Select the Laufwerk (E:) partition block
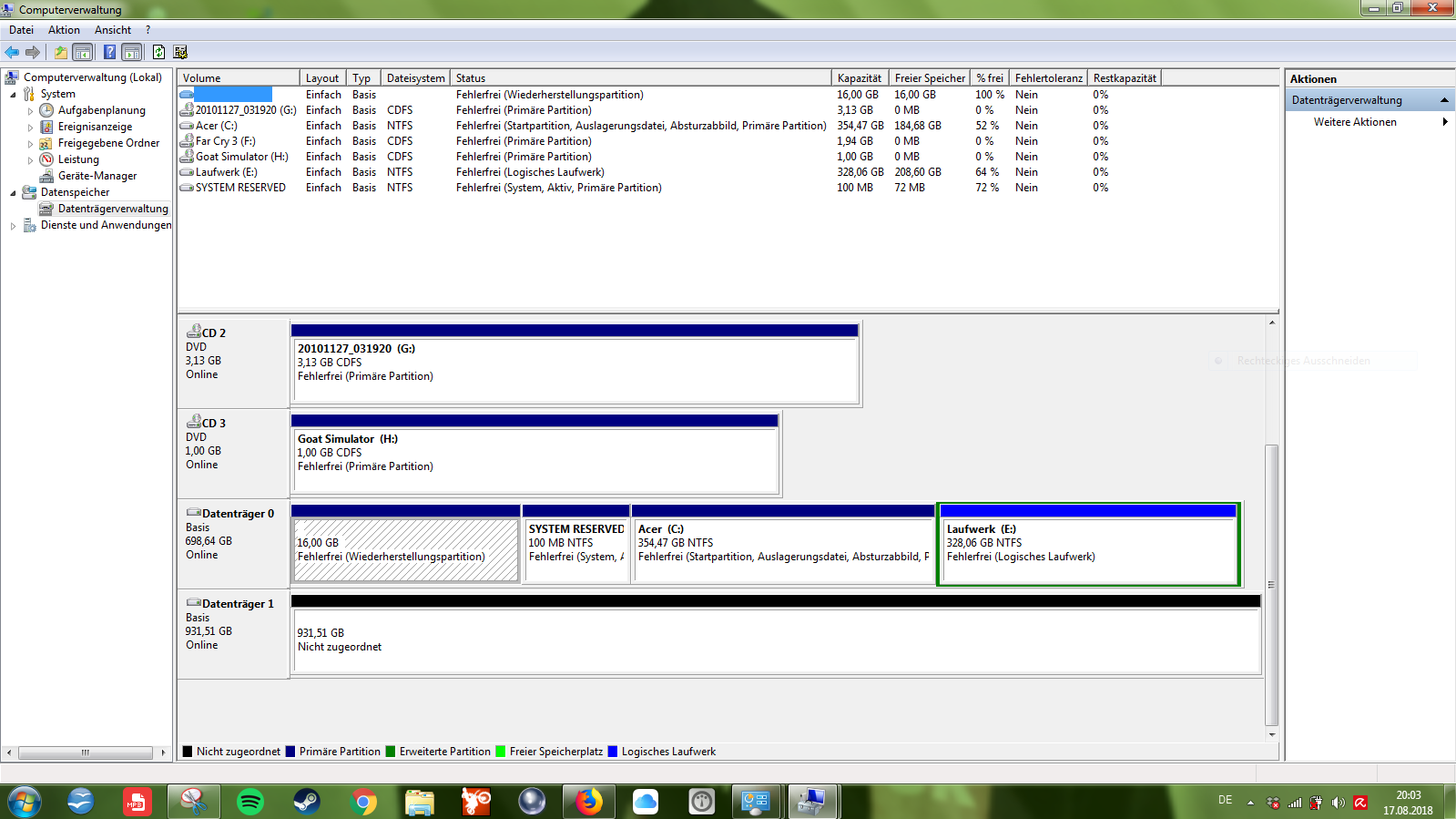This screenshot has width=1456, height=819. tap(1088, 544)
